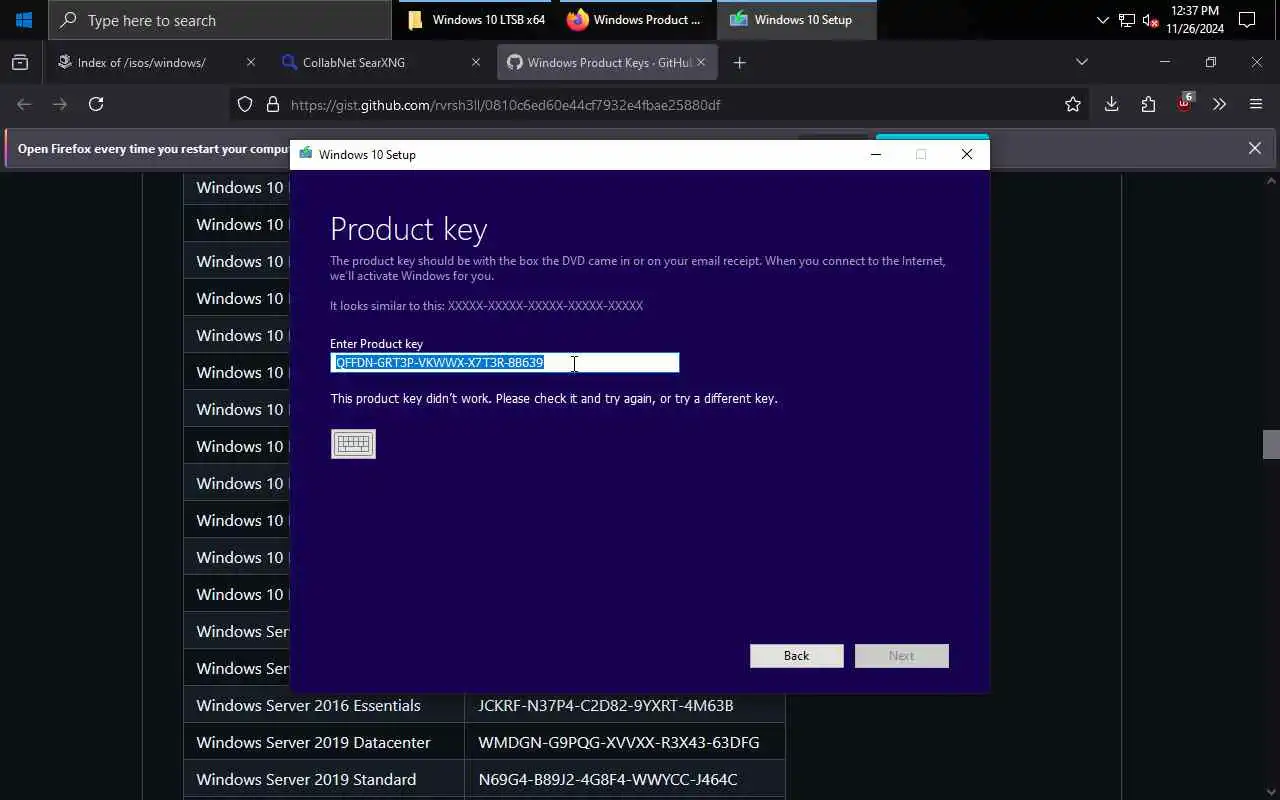
Task: Show more tools overflow chevrons in Firefox
Action: click(1219, 104)
